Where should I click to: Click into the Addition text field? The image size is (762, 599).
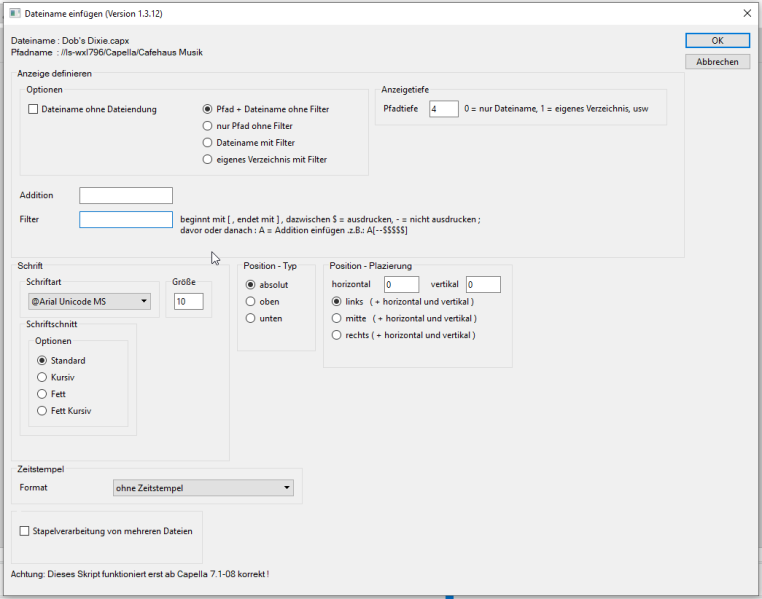tap(126, 196)
